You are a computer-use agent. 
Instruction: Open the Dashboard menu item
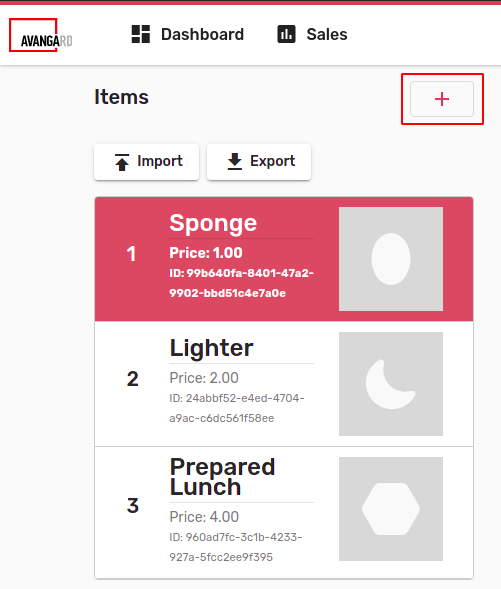tap(188, 34)
